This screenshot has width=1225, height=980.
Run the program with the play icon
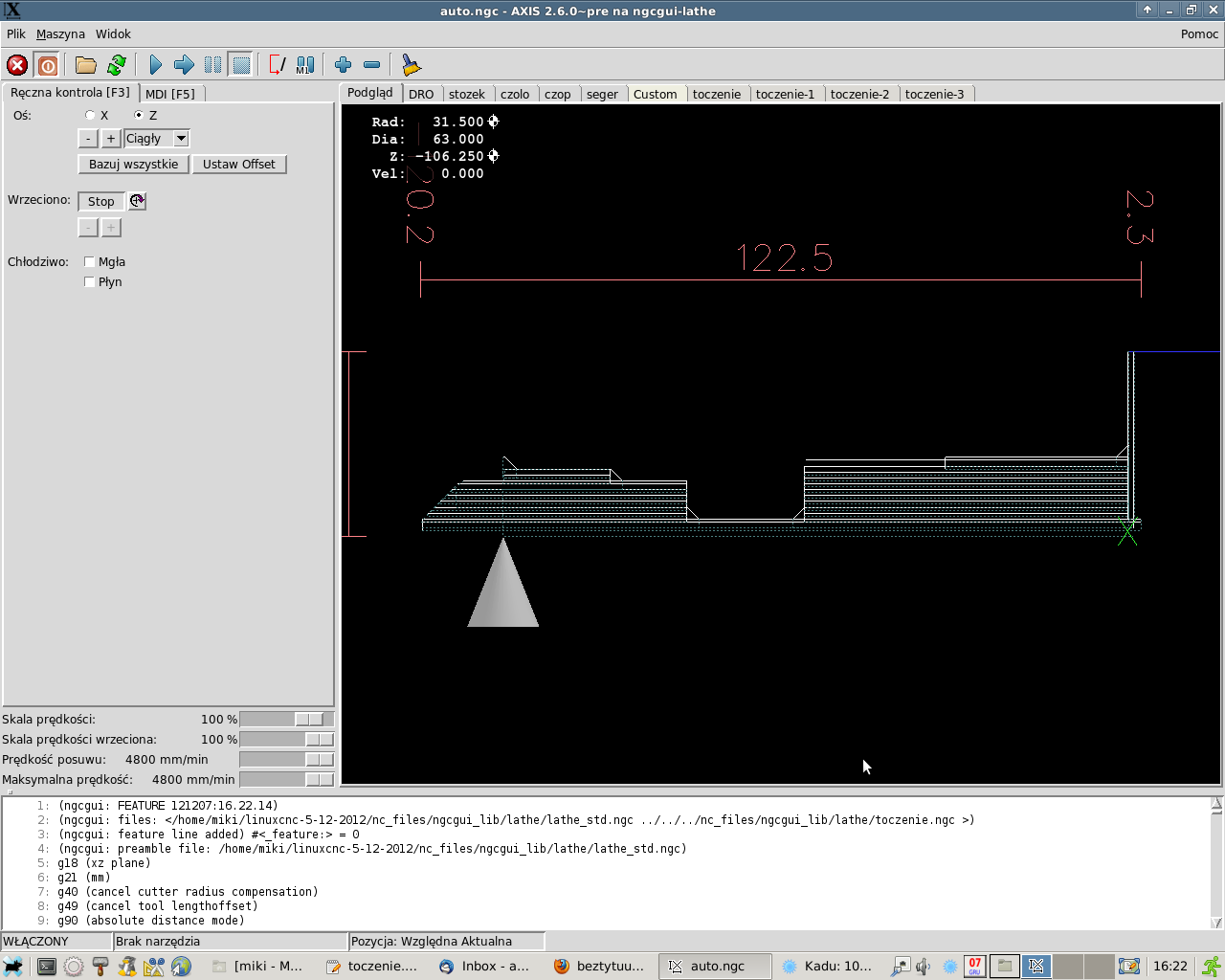[x=156, y=65]
